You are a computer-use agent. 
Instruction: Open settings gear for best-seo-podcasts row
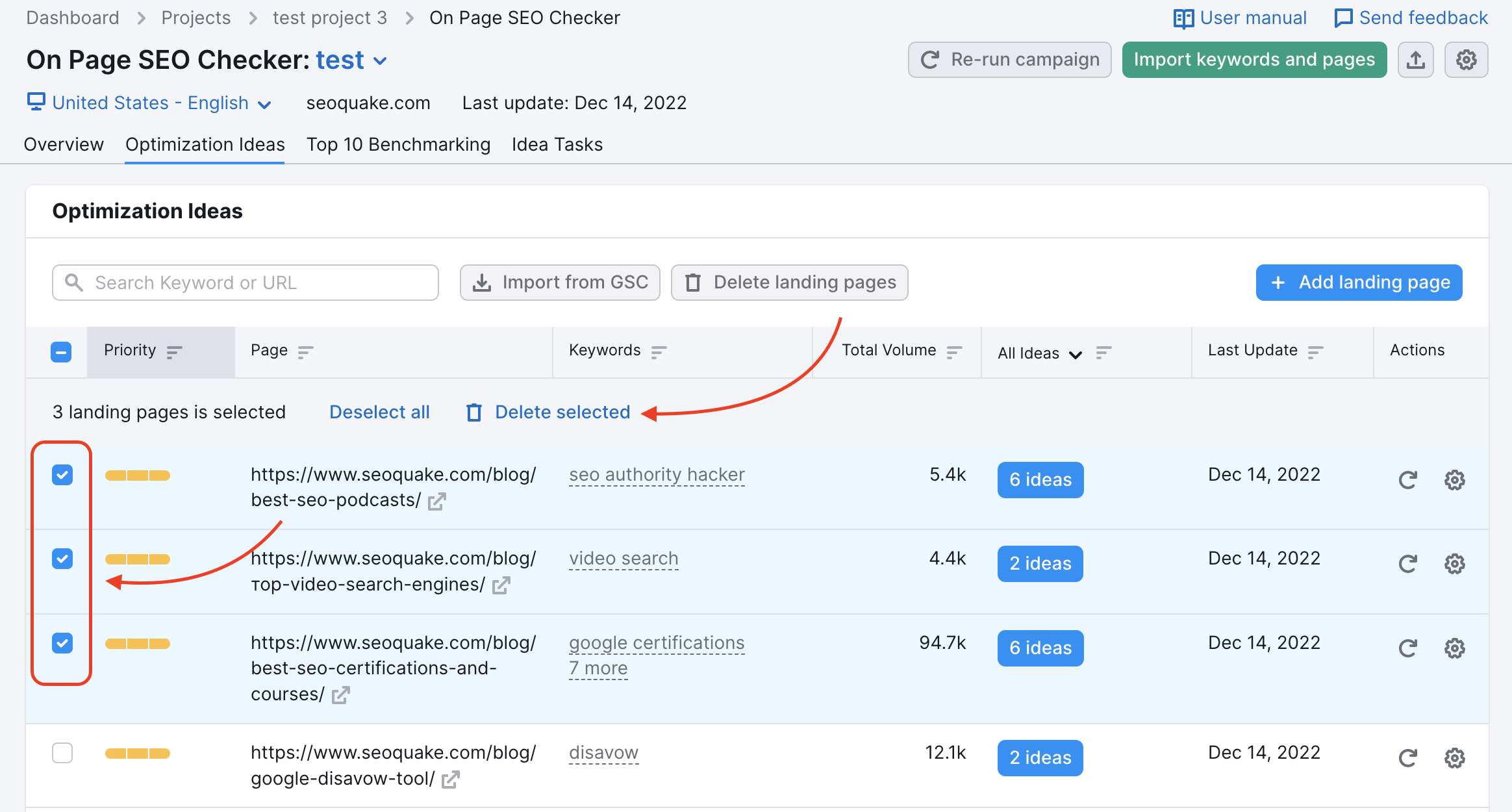click(1454, 480)
